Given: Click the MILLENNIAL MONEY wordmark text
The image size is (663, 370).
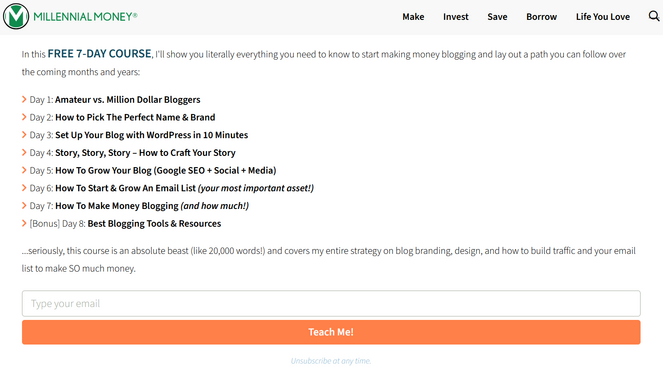Looking at the screenshot, I should coord(85,16).
